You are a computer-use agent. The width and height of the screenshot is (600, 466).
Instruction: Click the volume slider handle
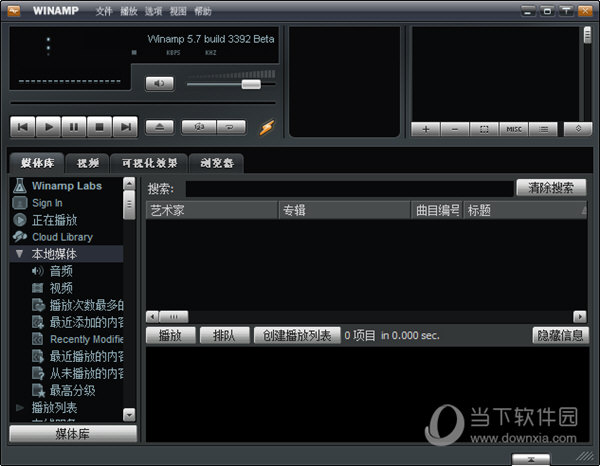(251, 84)
